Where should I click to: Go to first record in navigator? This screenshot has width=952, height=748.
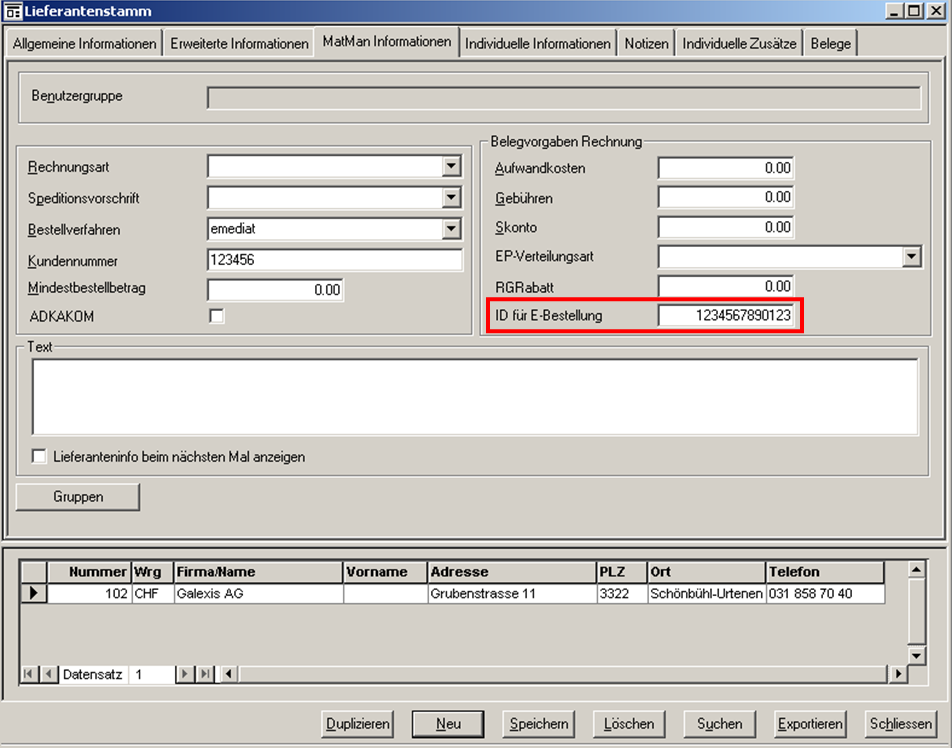pos(30,675)
